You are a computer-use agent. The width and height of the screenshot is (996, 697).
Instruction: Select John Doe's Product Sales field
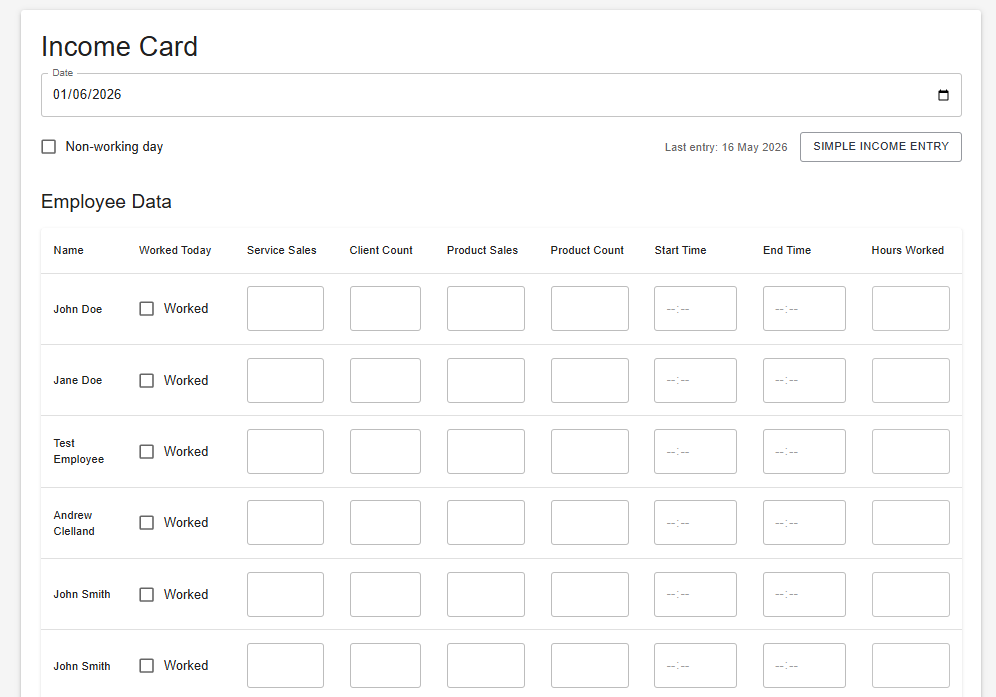click(x=485, y=309)
